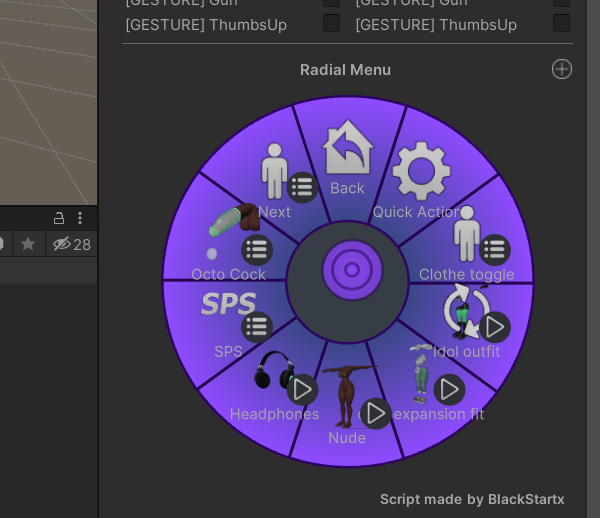Click the Idol outfit label text
Viewport: 600px width, 518px height.
pyautogui.click(x=466, y=352)
